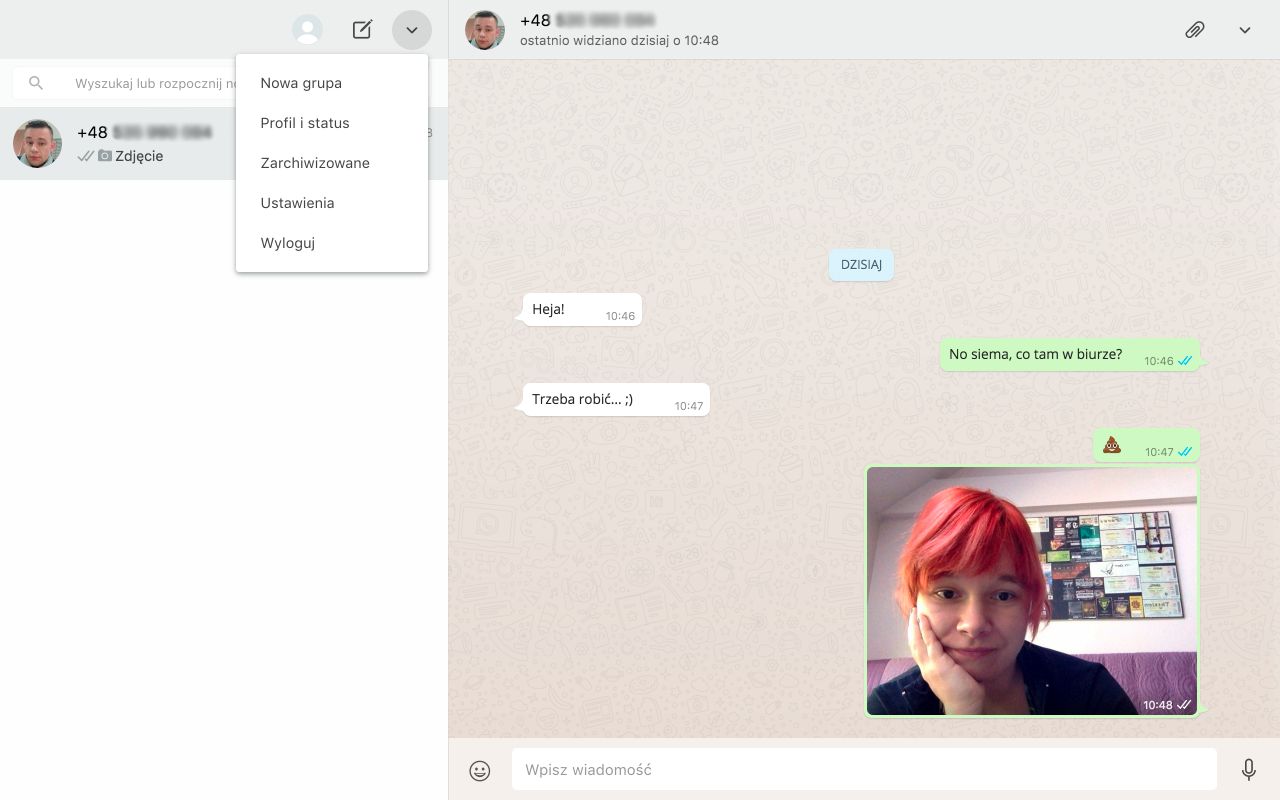
Task: Choose Zarchiwizowane in the dropdown menu
Action: [332, 163]
